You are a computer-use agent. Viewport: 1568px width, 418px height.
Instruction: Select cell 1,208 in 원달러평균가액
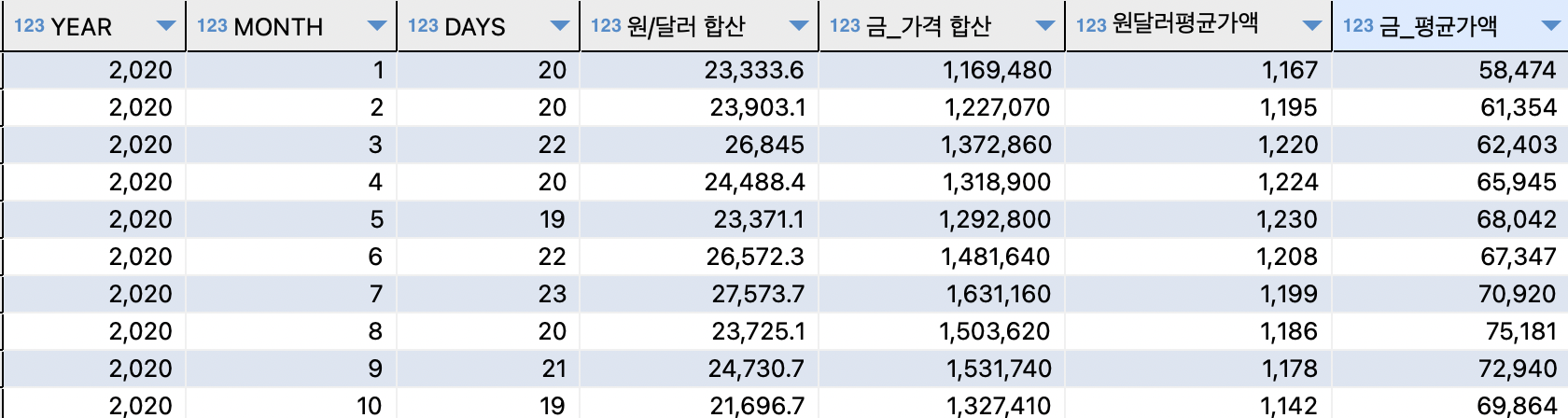1198,257
